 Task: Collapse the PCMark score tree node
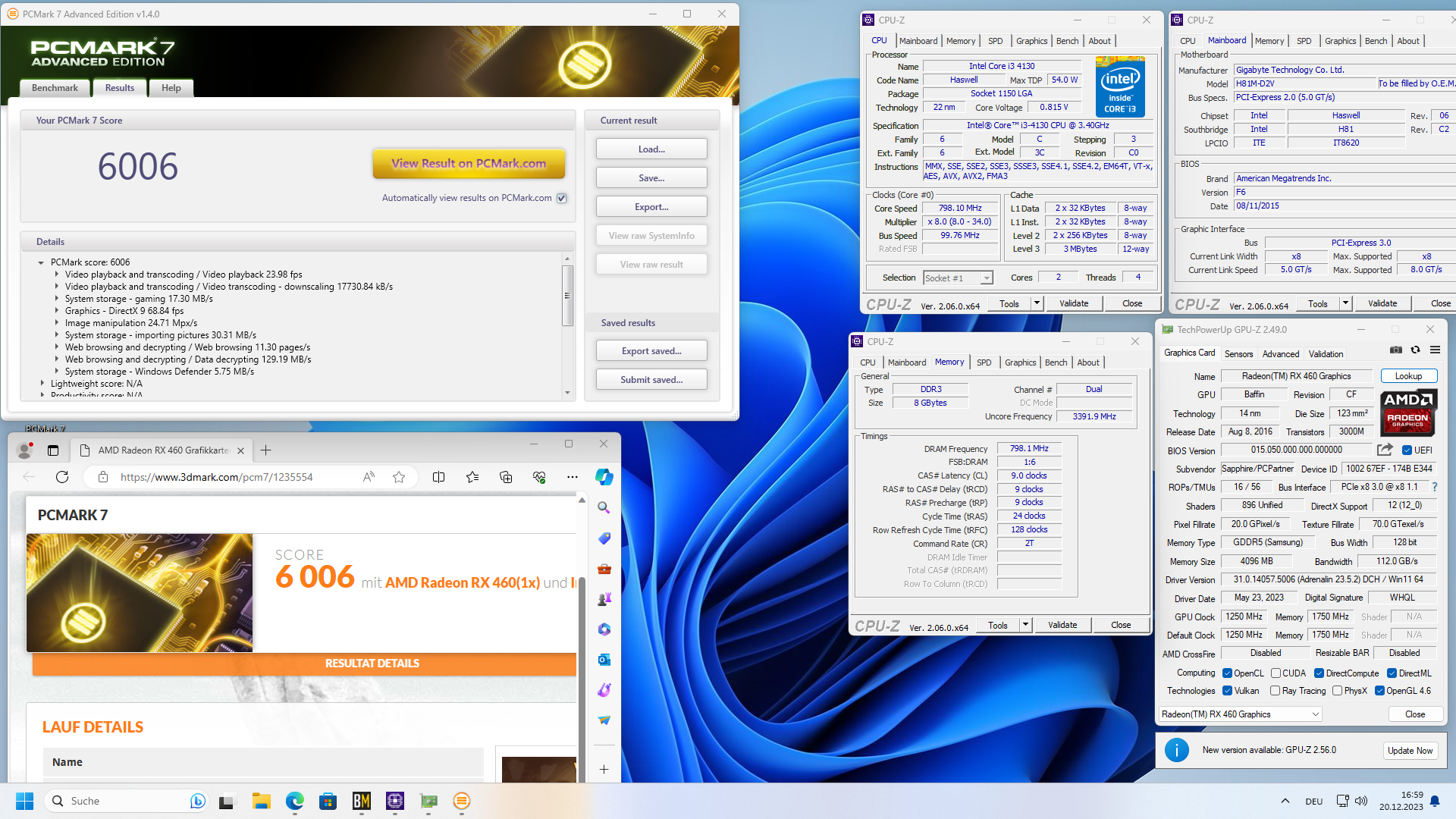click(x=41, y=262)
